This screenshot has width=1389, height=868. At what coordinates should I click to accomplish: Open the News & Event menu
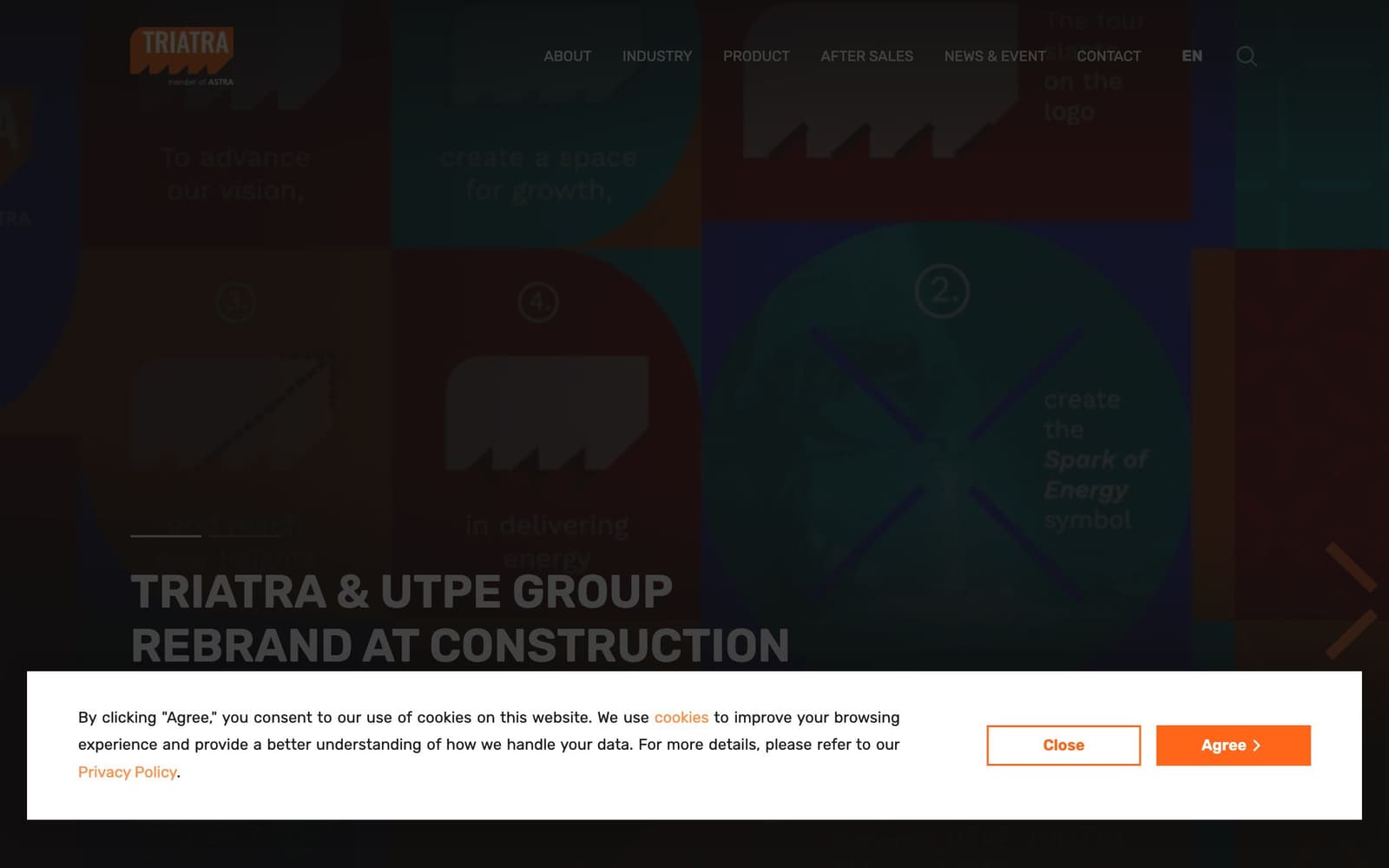click(x=995, y=56)
